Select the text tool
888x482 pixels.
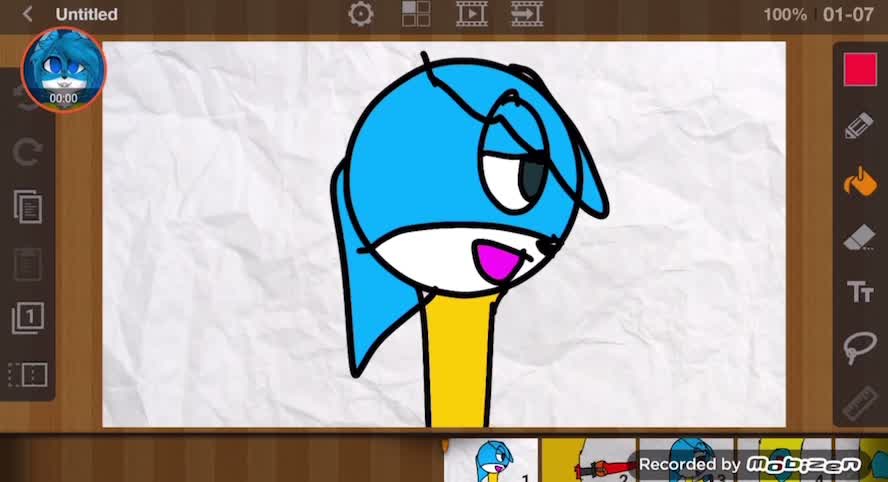[860, 292]
